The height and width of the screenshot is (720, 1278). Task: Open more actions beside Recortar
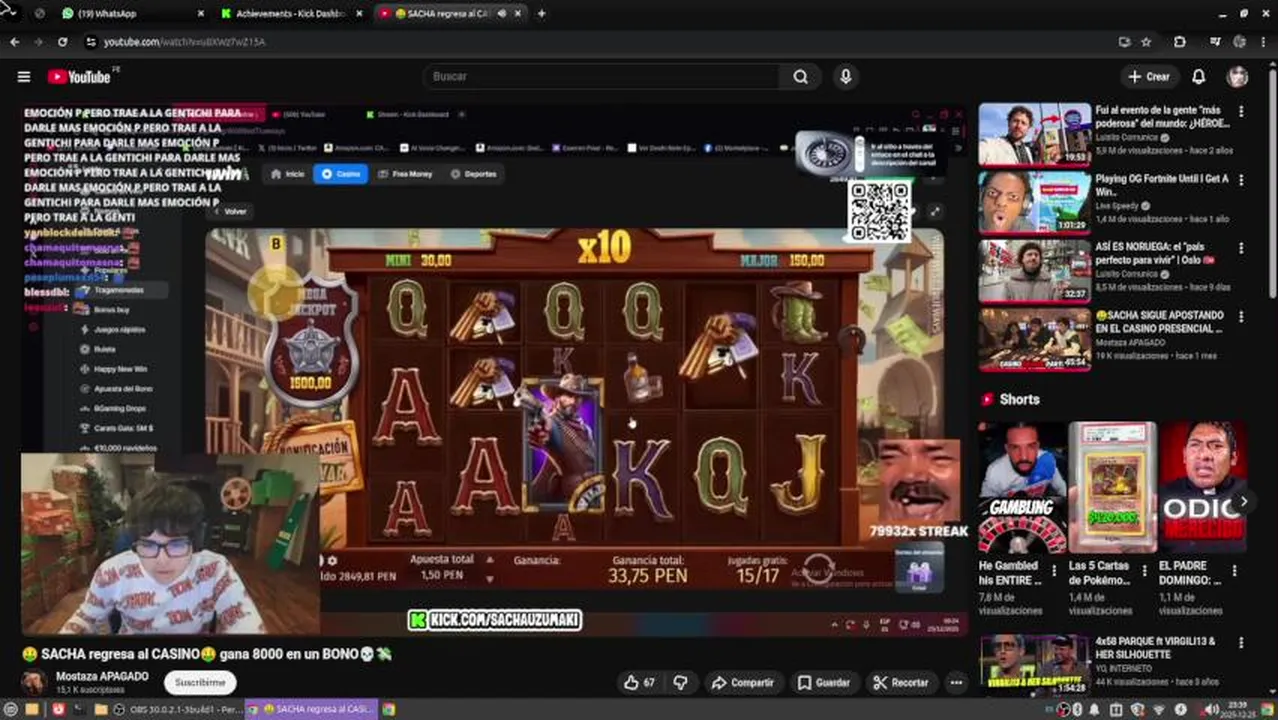click(x=956, y=683)
